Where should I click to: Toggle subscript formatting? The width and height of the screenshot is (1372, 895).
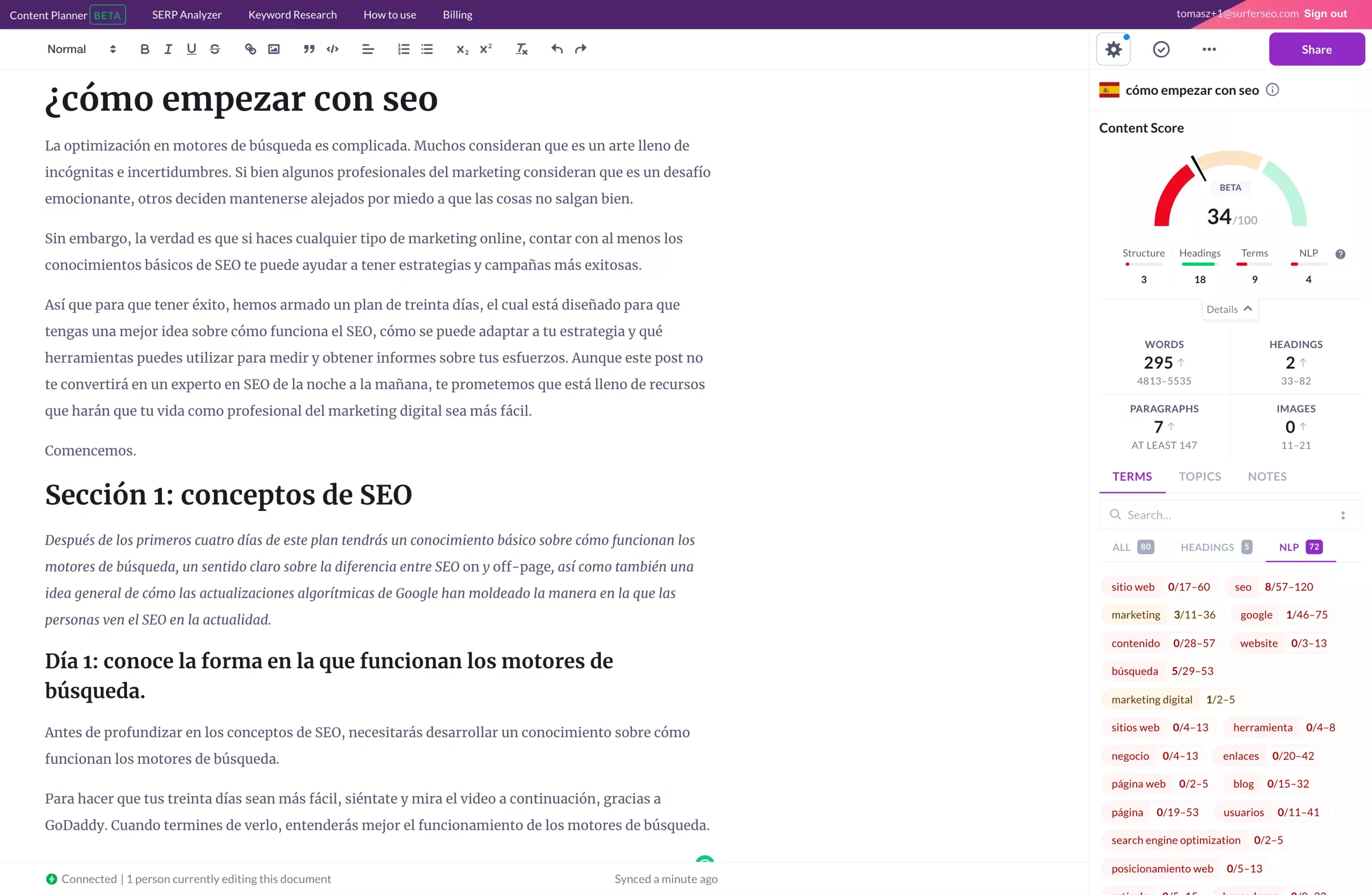tap(460, 49)
